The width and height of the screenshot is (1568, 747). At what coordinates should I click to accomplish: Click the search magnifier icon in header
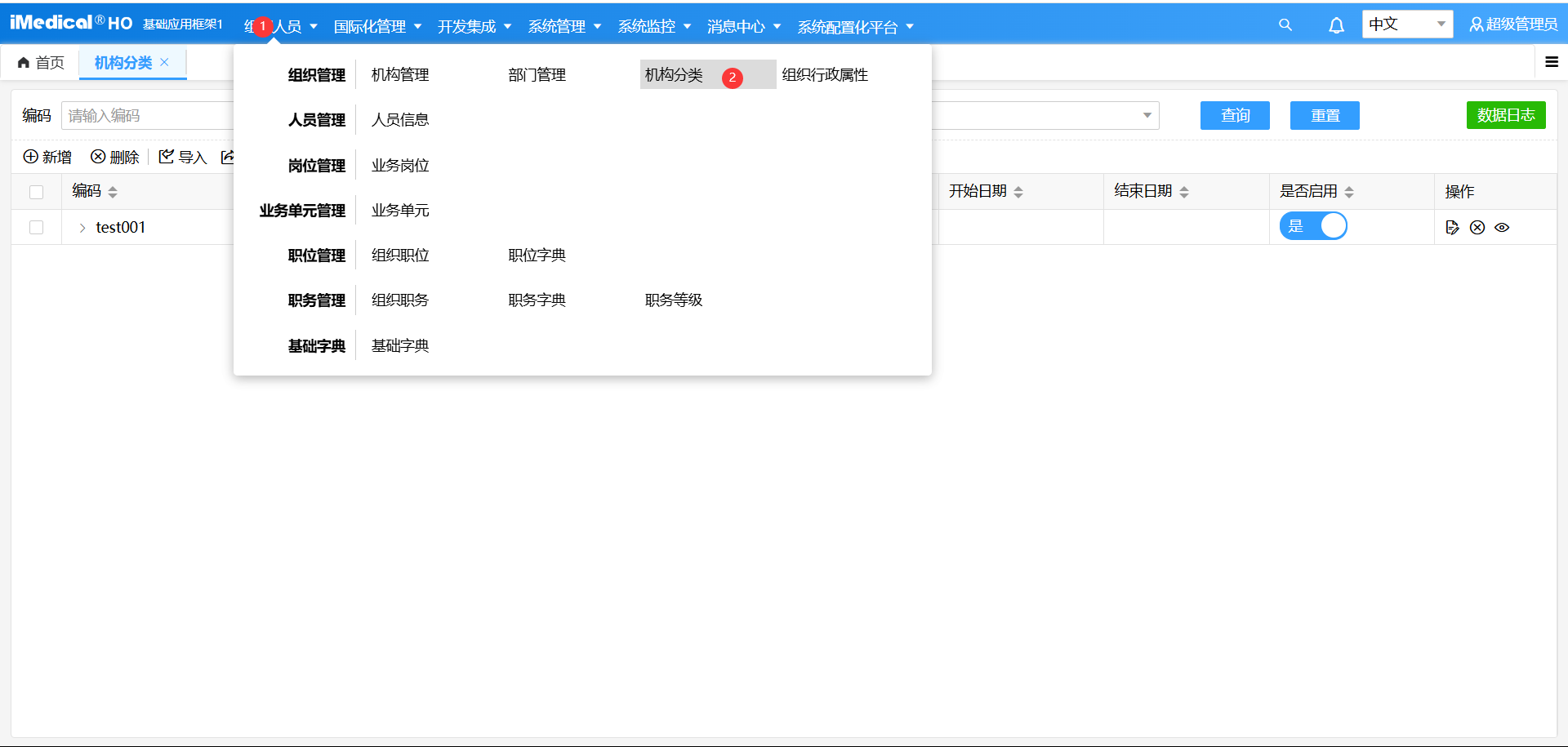1285,25
